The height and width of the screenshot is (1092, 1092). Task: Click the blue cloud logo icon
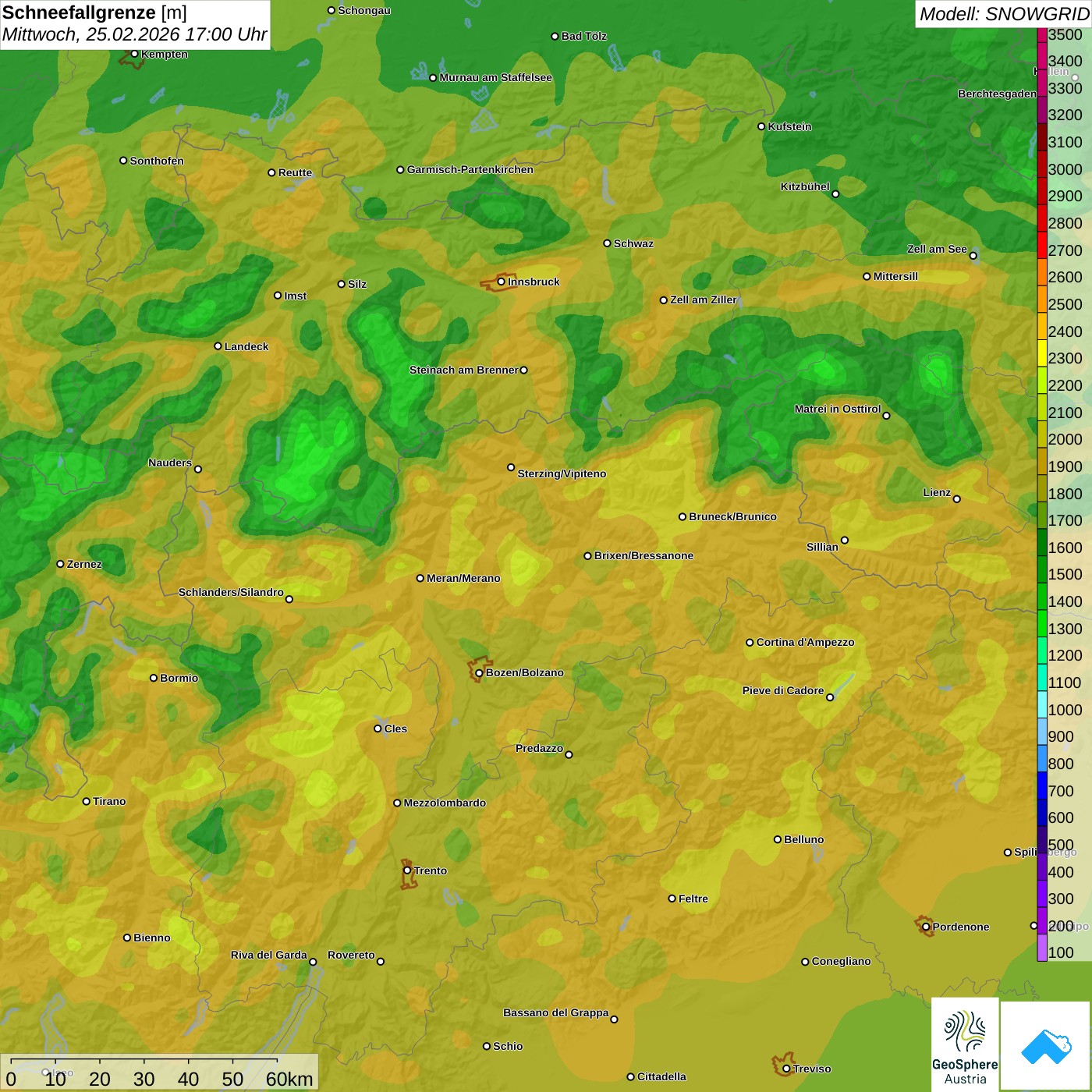(1046, 1046)
